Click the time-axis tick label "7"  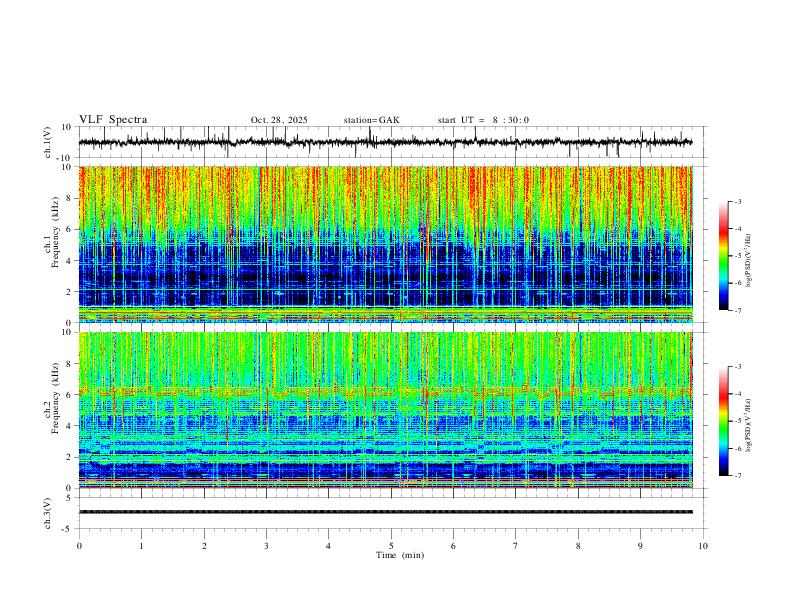click(516, 546)
